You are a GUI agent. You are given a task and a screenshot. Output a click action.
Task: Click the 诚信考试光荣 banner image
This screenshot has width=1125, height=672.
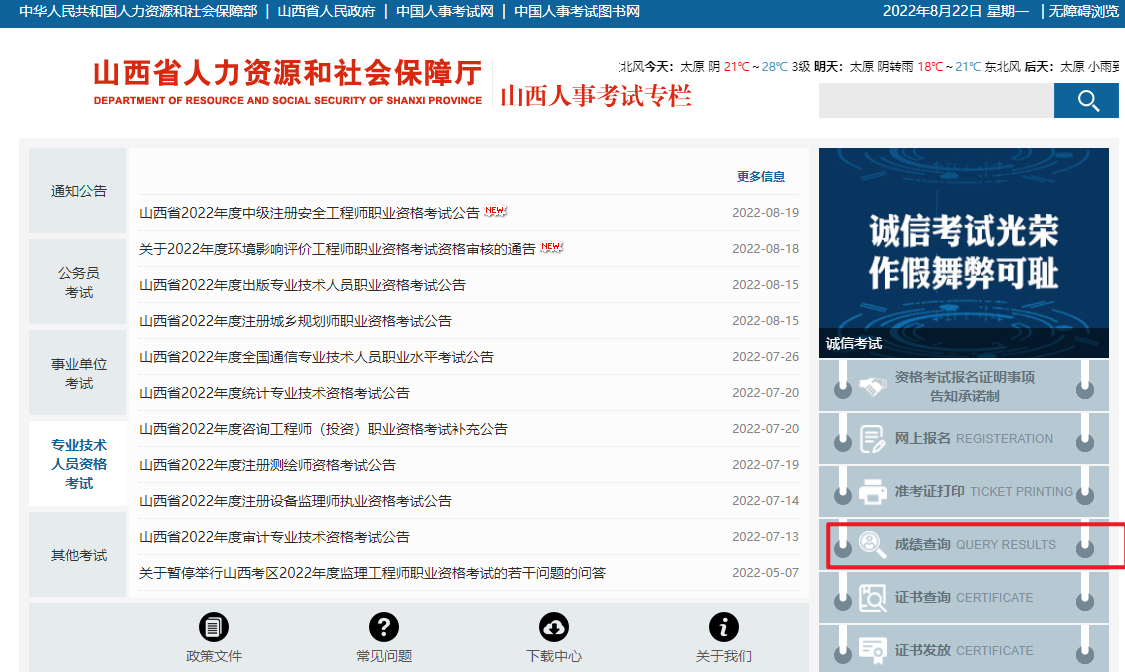pyautogui.click(x=964, y=252)
